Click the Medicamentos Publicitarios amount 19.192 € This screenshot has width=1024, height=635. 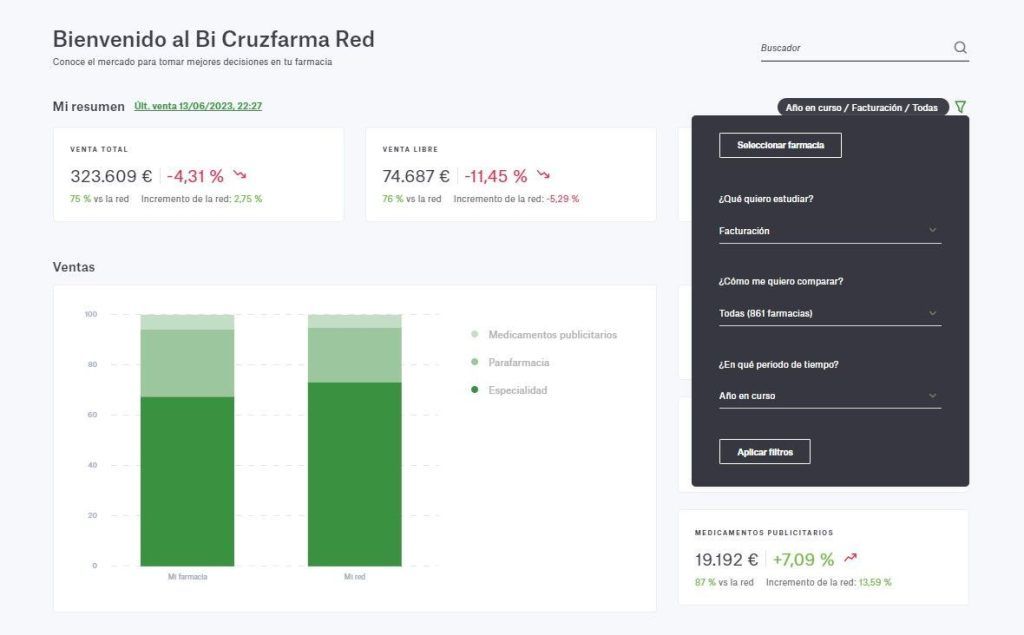pos(727,559)
